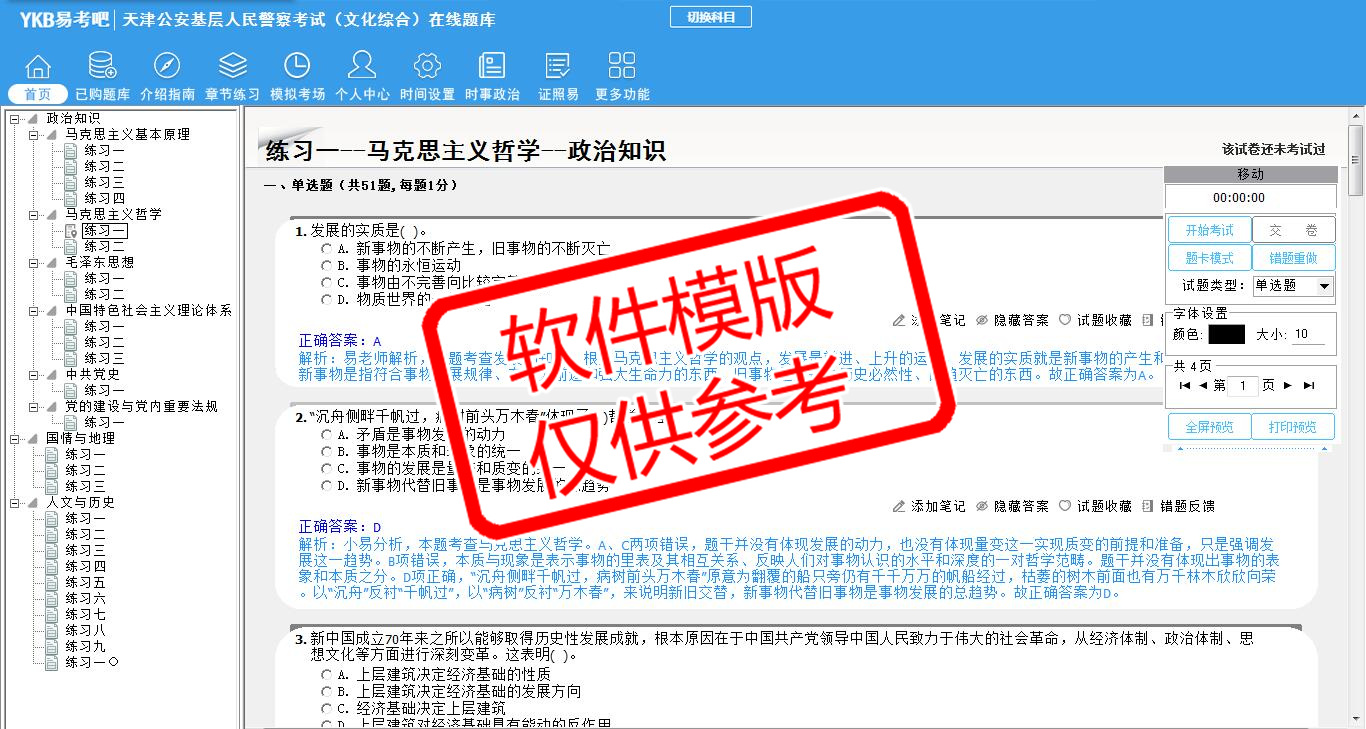Click the heart 试题收藏 icon for question 2
The height and width of the screenshot is (729, 1366).
click(1065, 506)
